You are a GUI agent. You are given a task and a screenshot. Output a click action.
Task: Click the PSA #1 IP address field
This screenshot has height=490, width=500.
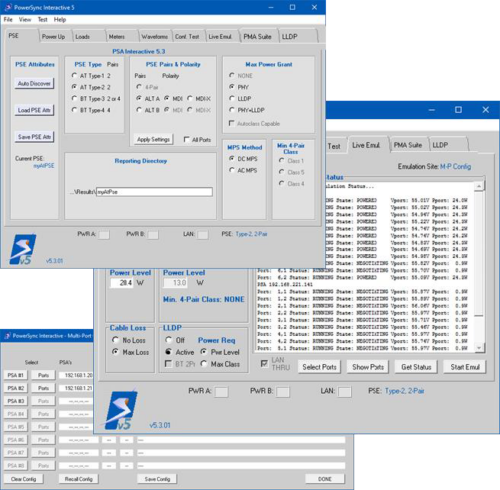(76, 375)
